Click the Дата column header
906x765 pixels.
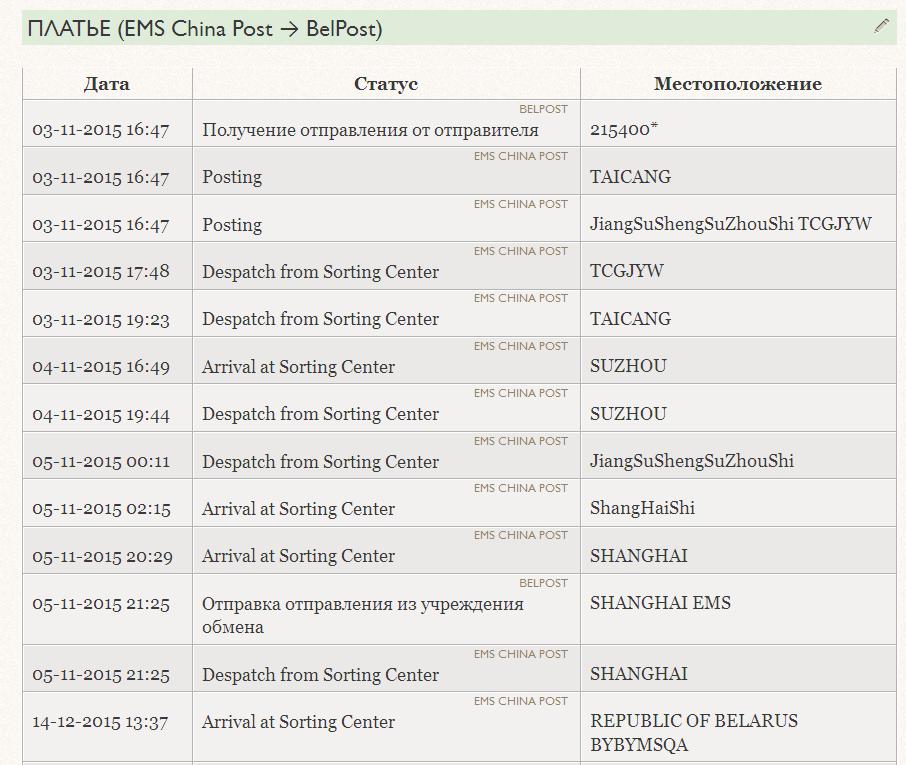(x=107, y=84)
